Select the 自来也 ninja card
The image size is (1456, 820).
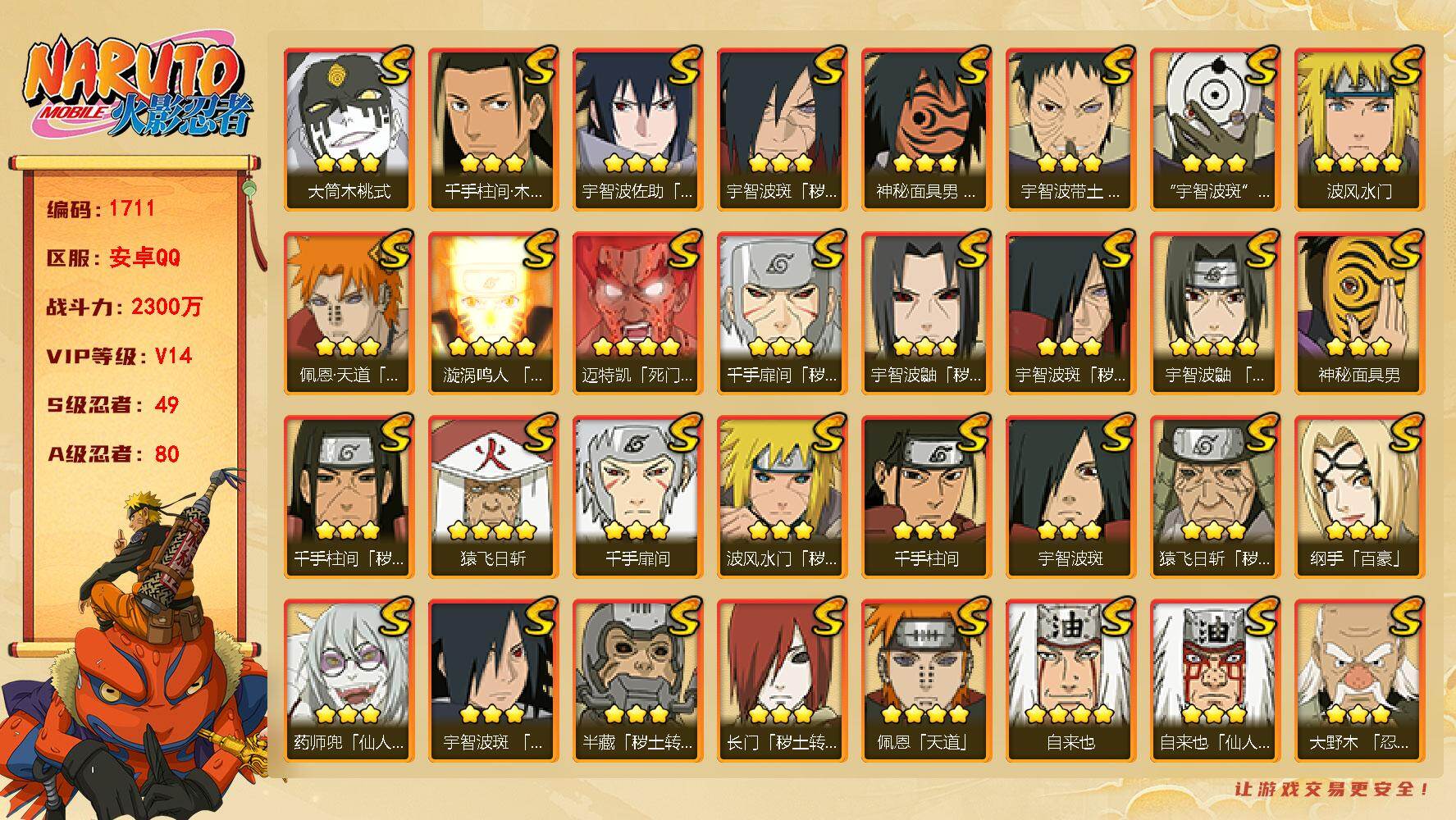[1070, 681]
